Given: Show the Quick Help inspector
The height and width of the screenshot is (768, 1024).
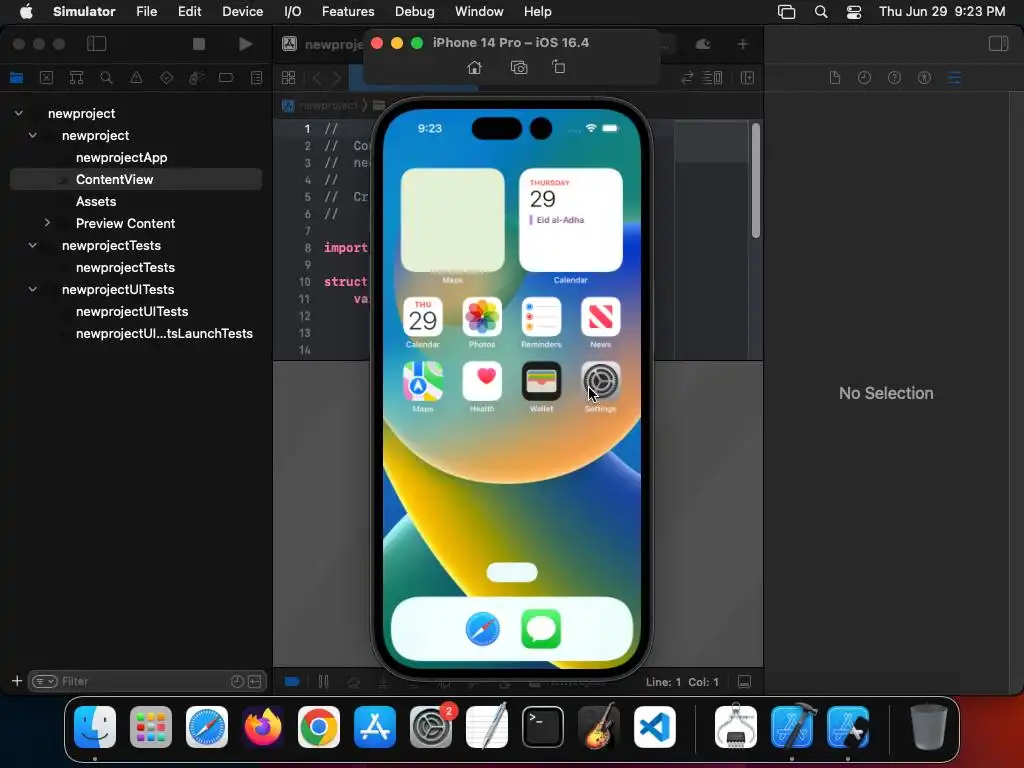Looking at the screenshot, I should click(895, 78).
